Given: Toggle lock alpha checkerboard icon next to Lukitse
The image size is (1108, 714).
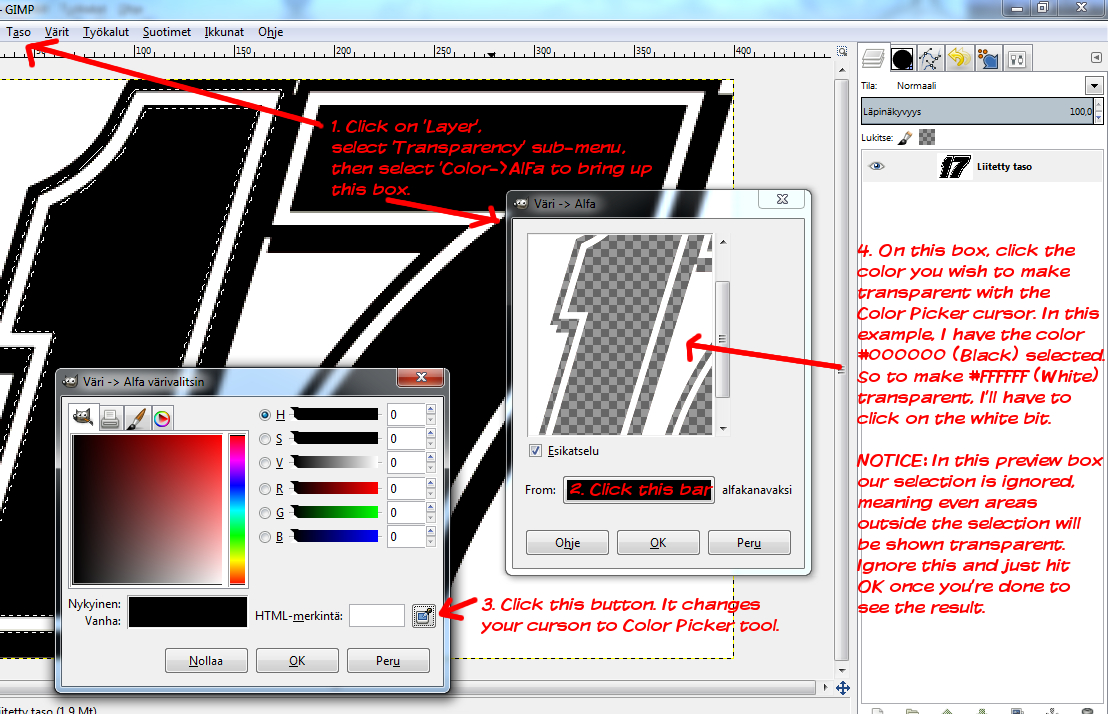Looking at the screenshot, I should click(x=927, y=137).
